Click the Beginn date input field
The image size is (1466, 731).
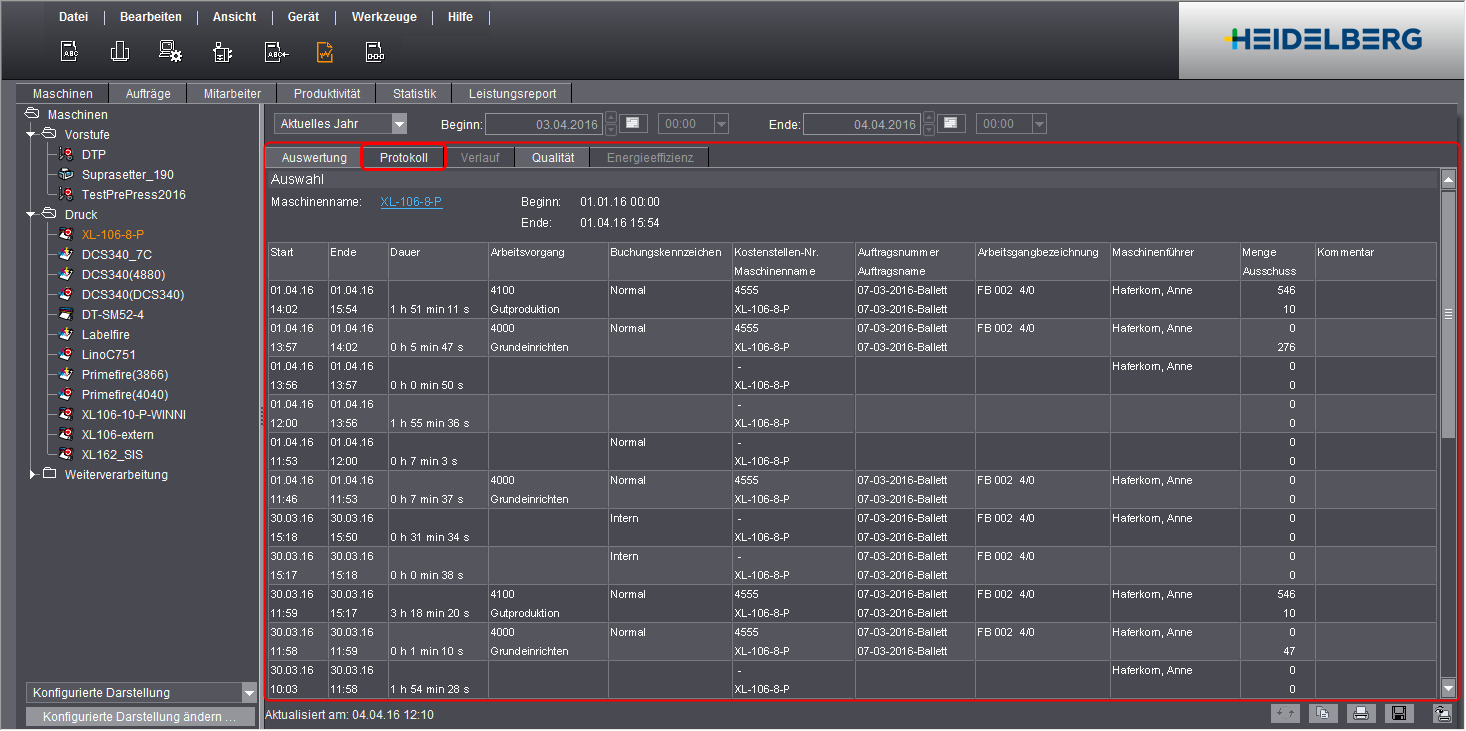545,124
